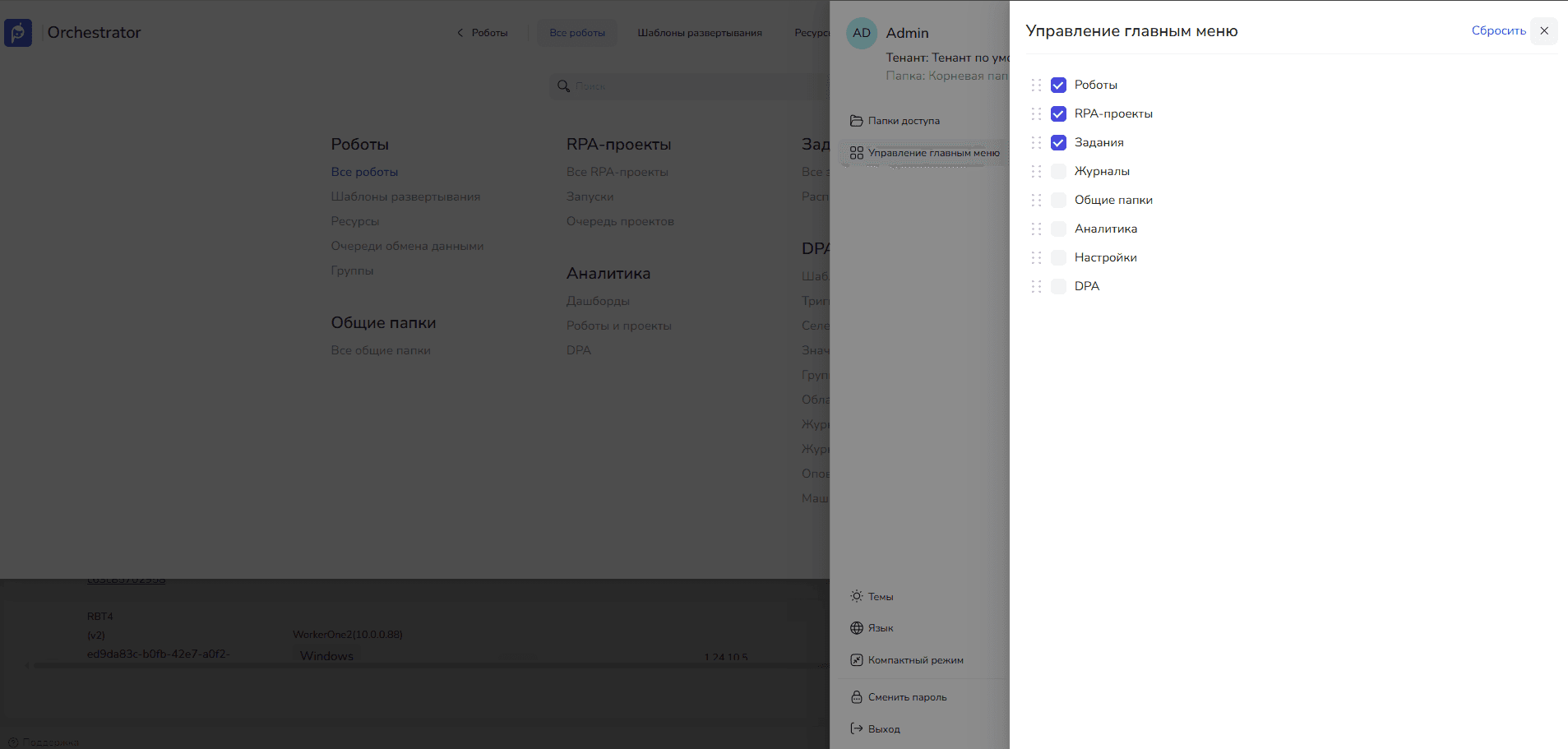Uncheck the Роботы checkbox
Screen dimensions: 1568x749
[x=1058, y=86]
